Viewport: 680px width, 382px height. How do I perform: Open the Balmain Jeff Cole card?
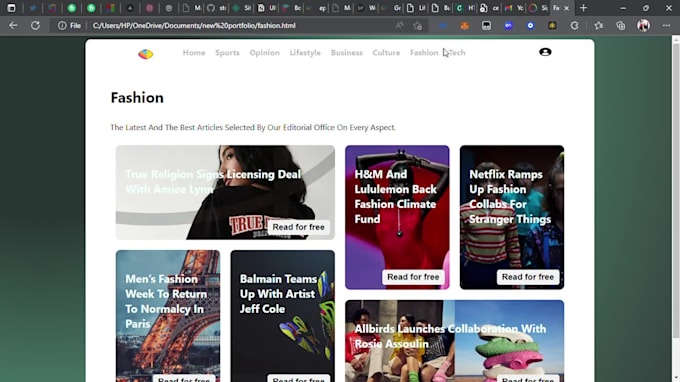tap(282, 316)
